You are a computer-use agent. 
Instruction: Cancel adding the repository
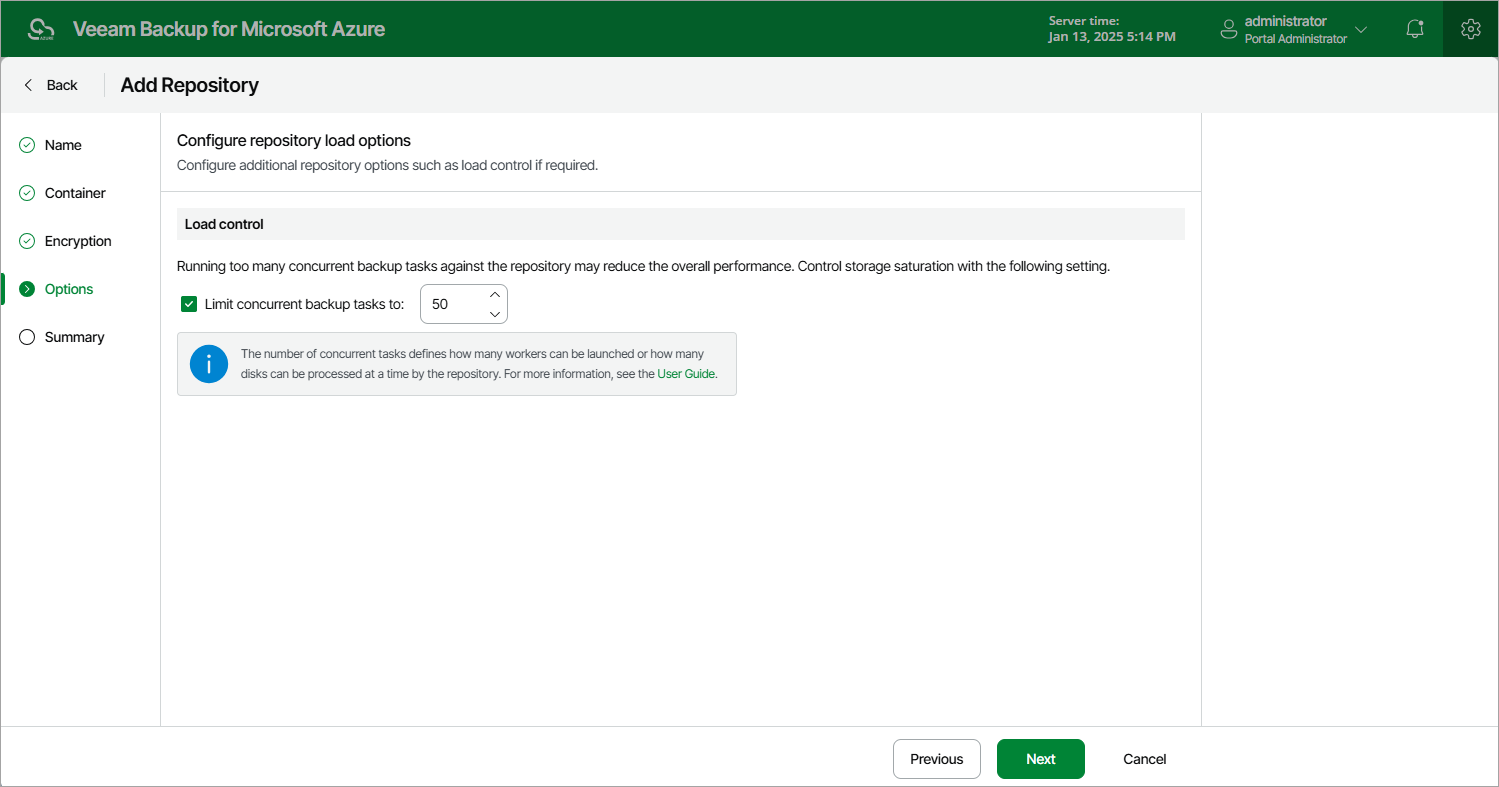pyautogui.click(x=1145, y=759)
